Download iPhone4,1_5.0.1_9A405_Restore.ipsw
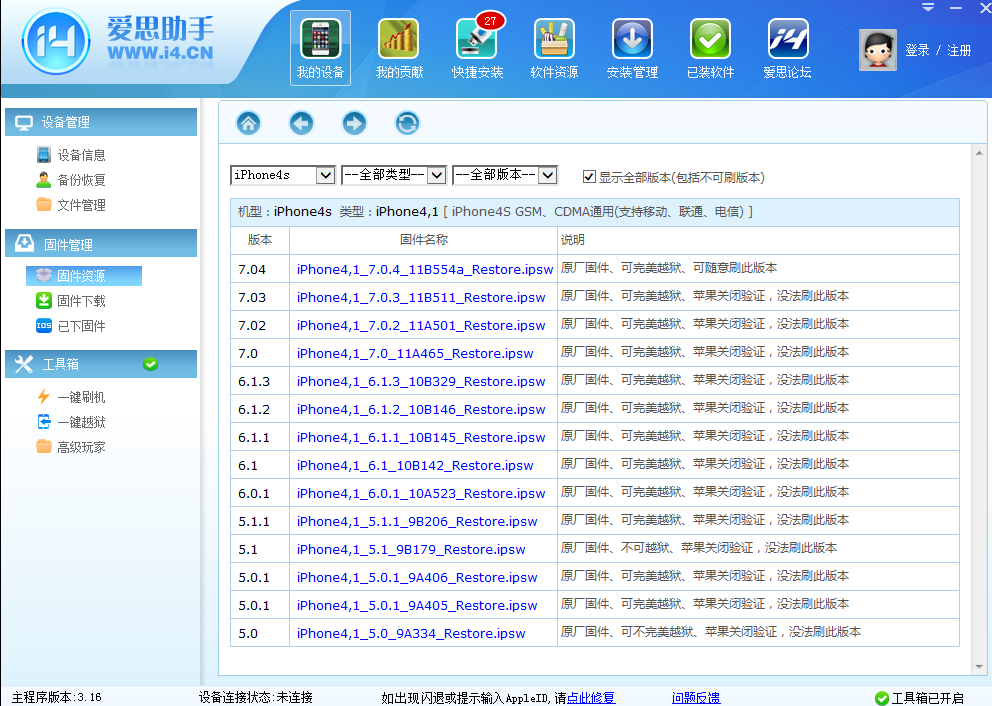 coord(417,605)
